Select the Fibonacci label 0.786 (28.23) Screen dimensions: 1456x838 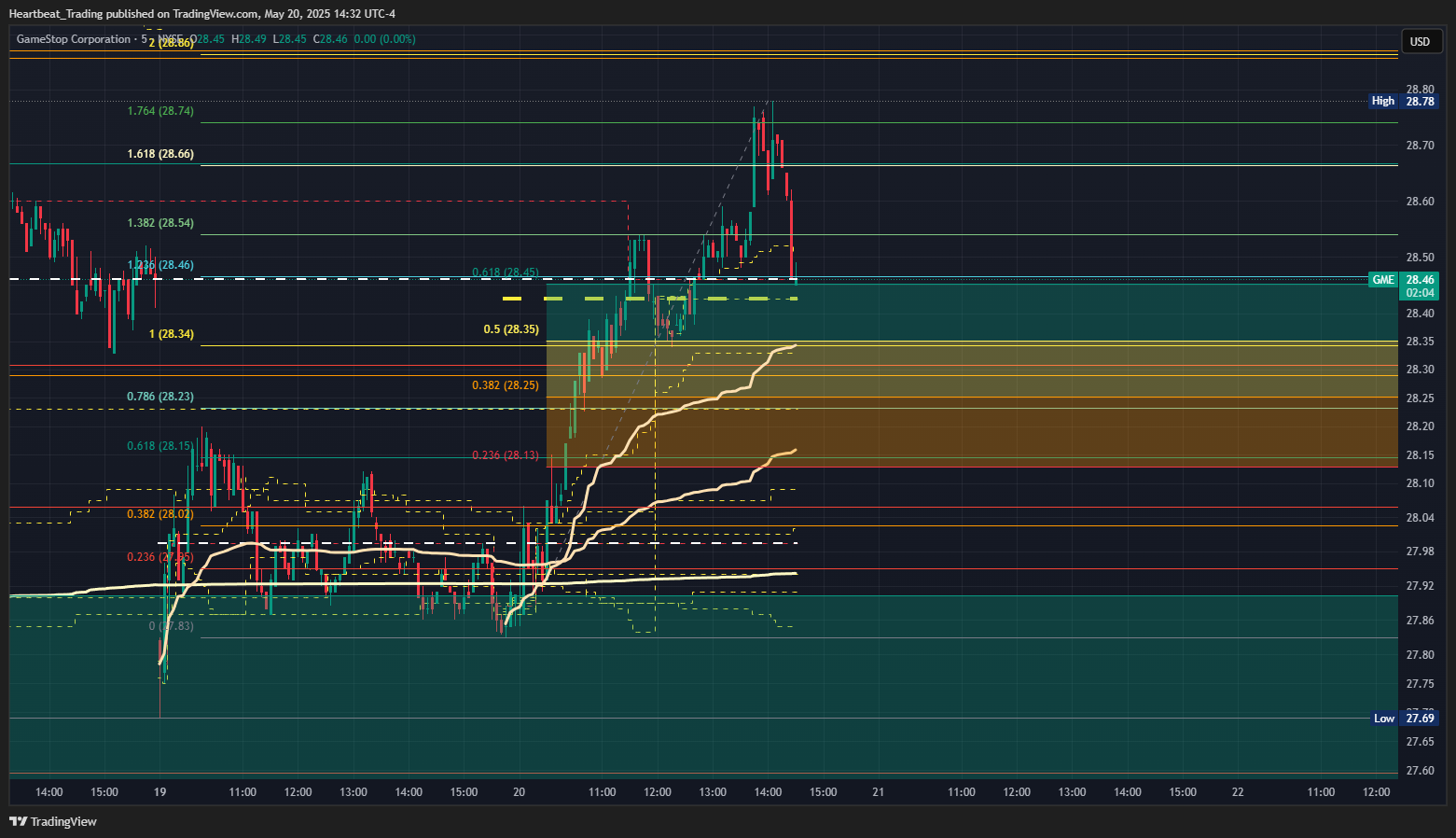[160, 397]
